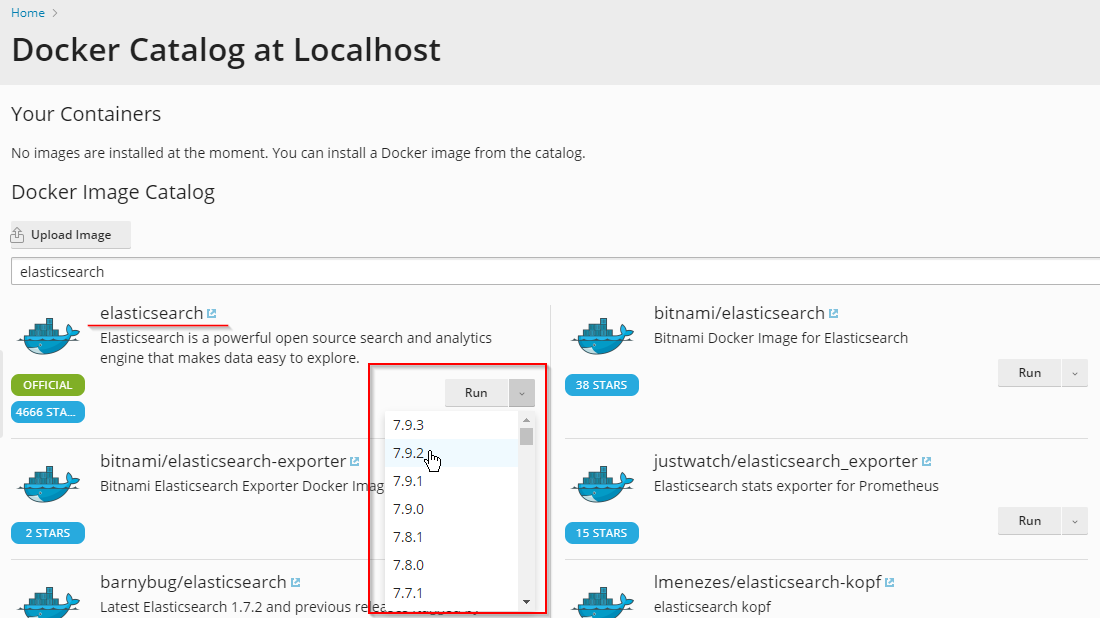
Task: Click external link icon beside bitnami/elasticsearch
Action: [833, 314]
